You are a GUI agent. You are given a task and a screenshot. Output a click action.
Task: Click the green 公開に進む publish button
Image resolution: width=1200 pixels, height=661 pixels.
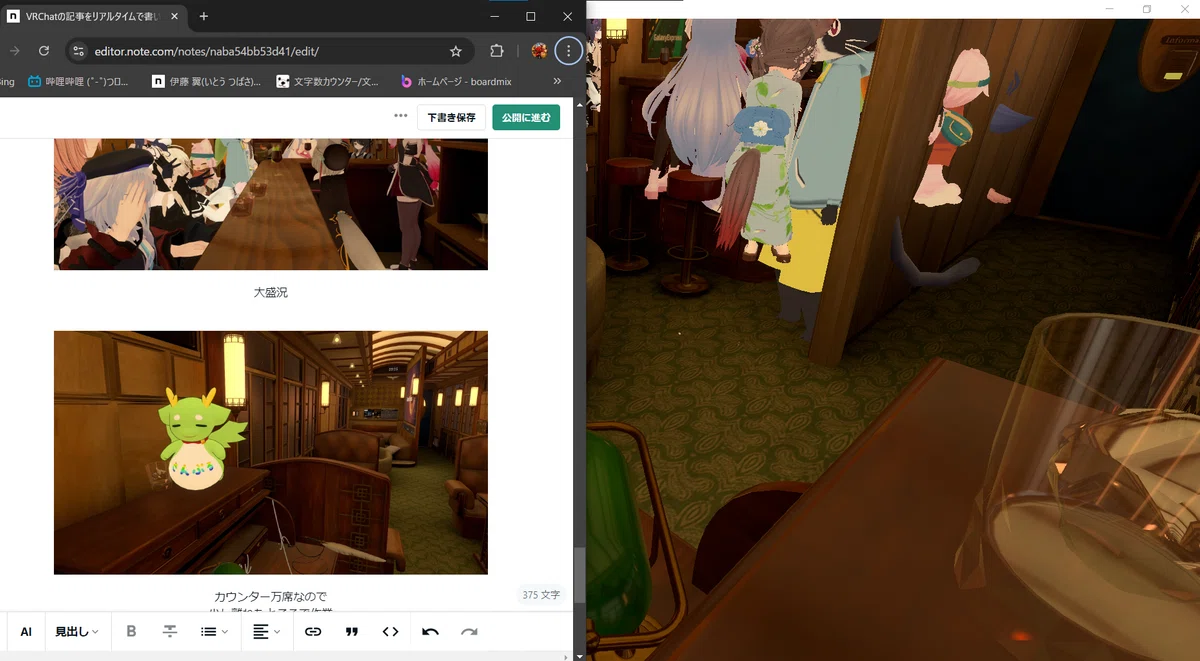[526, 117]
